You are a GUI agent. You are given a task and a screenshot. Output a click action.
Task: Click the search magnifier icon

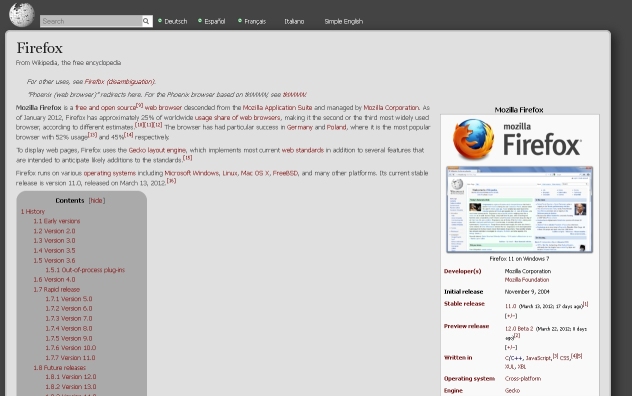pyautogui.click(x=146, y=21)
